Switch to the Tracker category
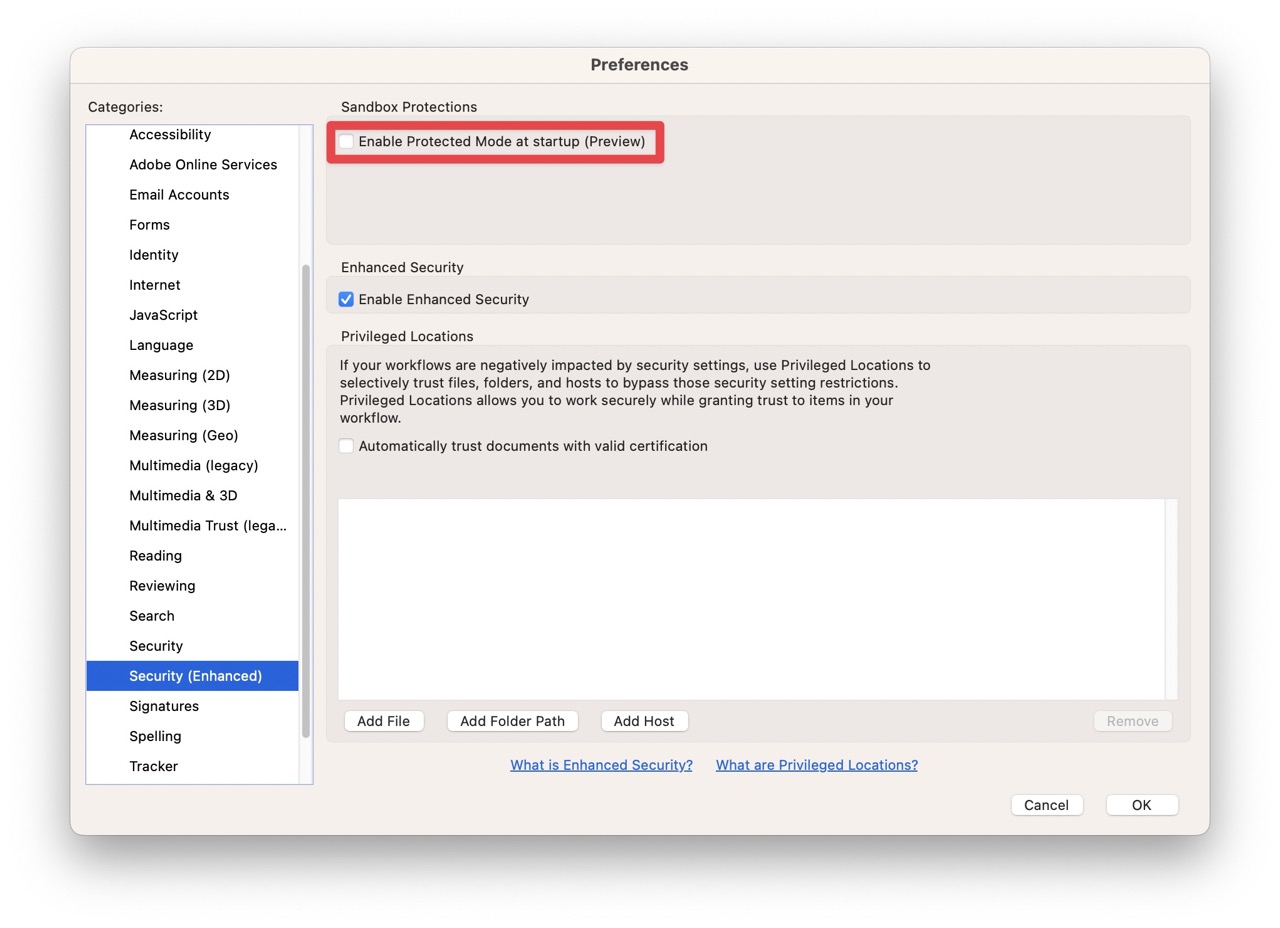The width and height of the screenshot is (1280, 928). pyautogui.click(x=153, y=766)
